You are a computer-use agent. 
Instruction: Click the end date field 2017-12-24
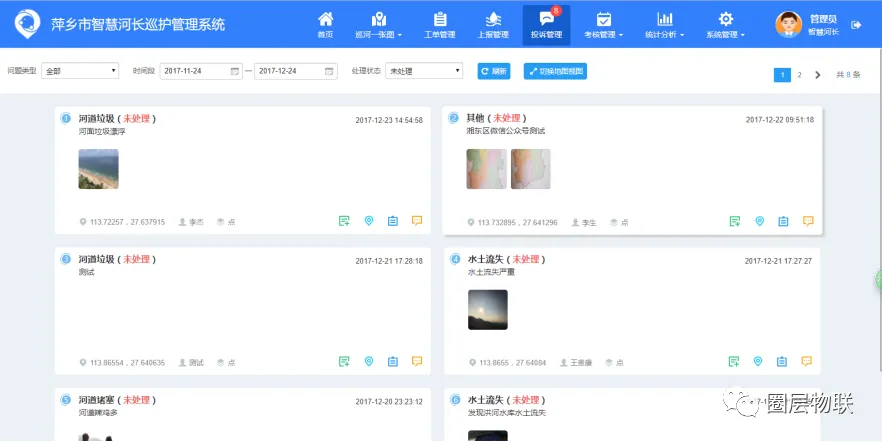(296, 71)
